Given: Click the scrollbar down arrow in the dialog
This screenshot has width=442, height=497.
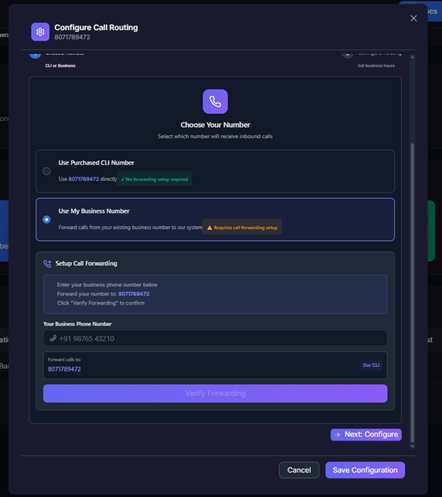Looking at the screenshot, I should pos(412,446).
